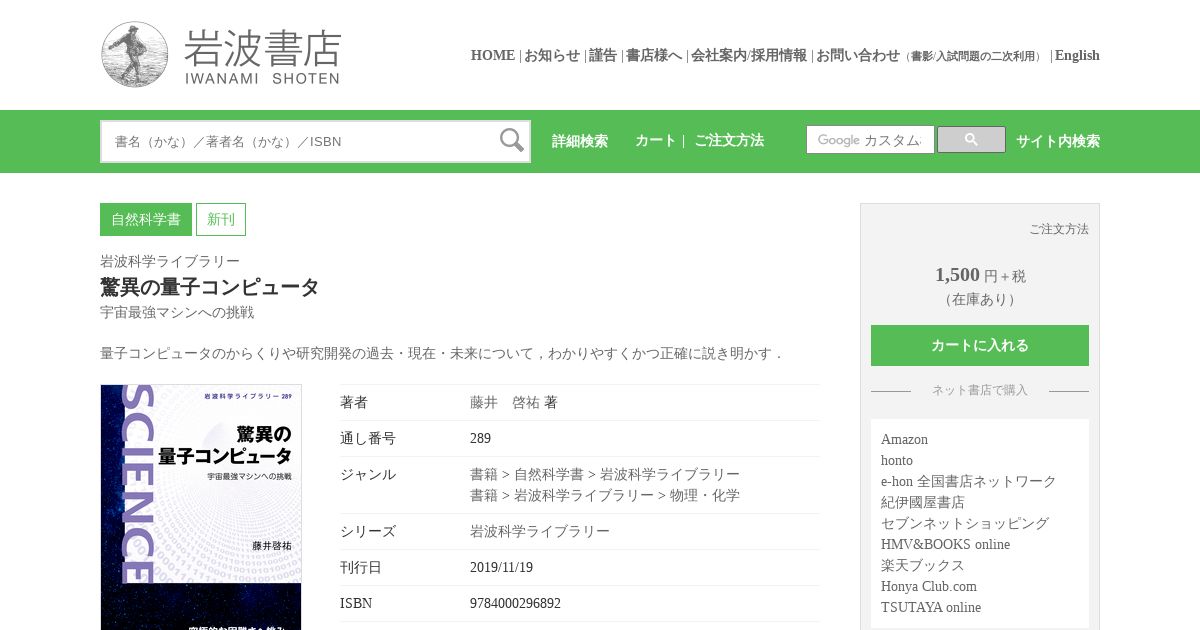Screen dimensions: 1200x630
Task: Open author link 藤井 啓祐
Action: coord(505,402)
